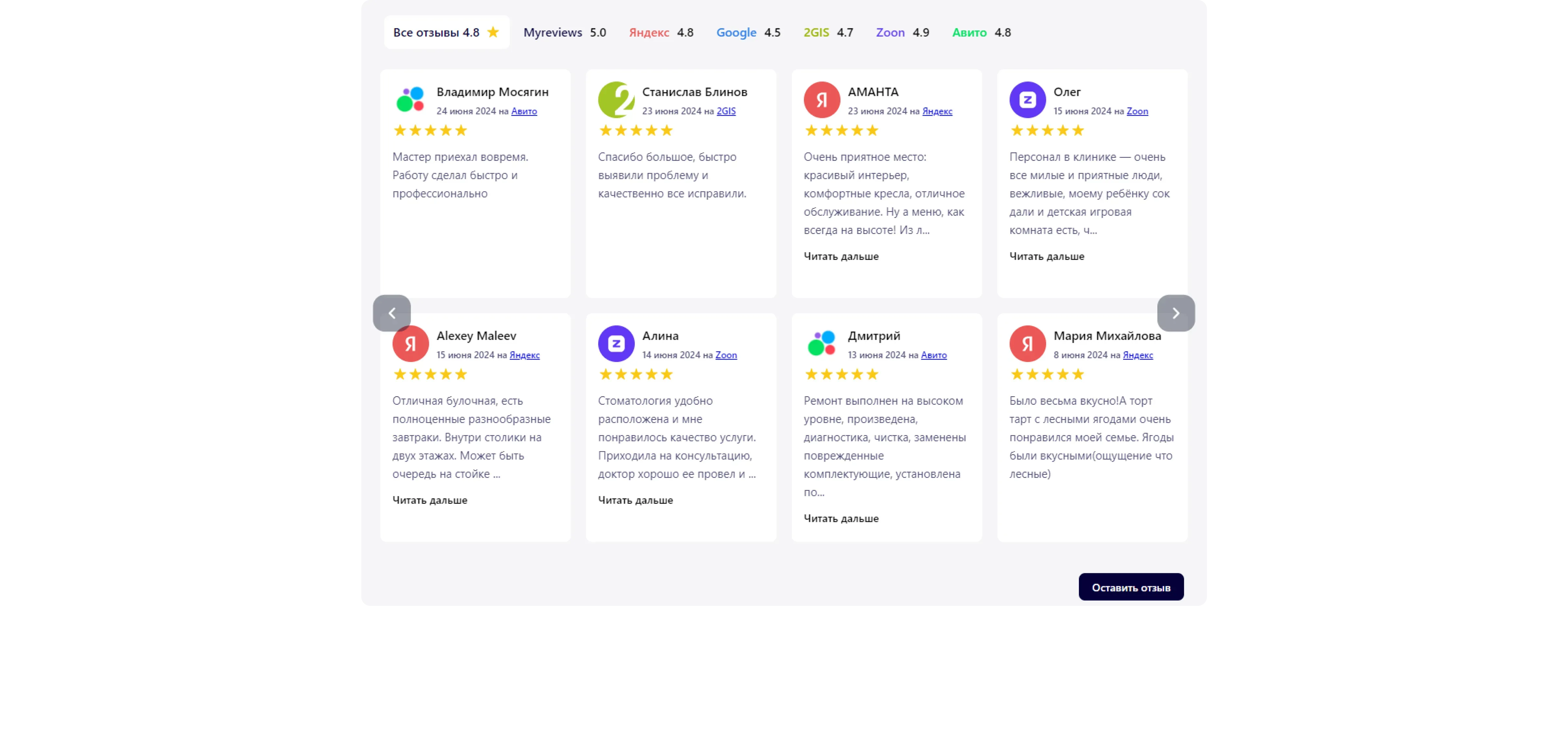Expand АМАНТА review with Читать дальше
Viewport: 1568px width, 732px height.
tap(841, 257)
